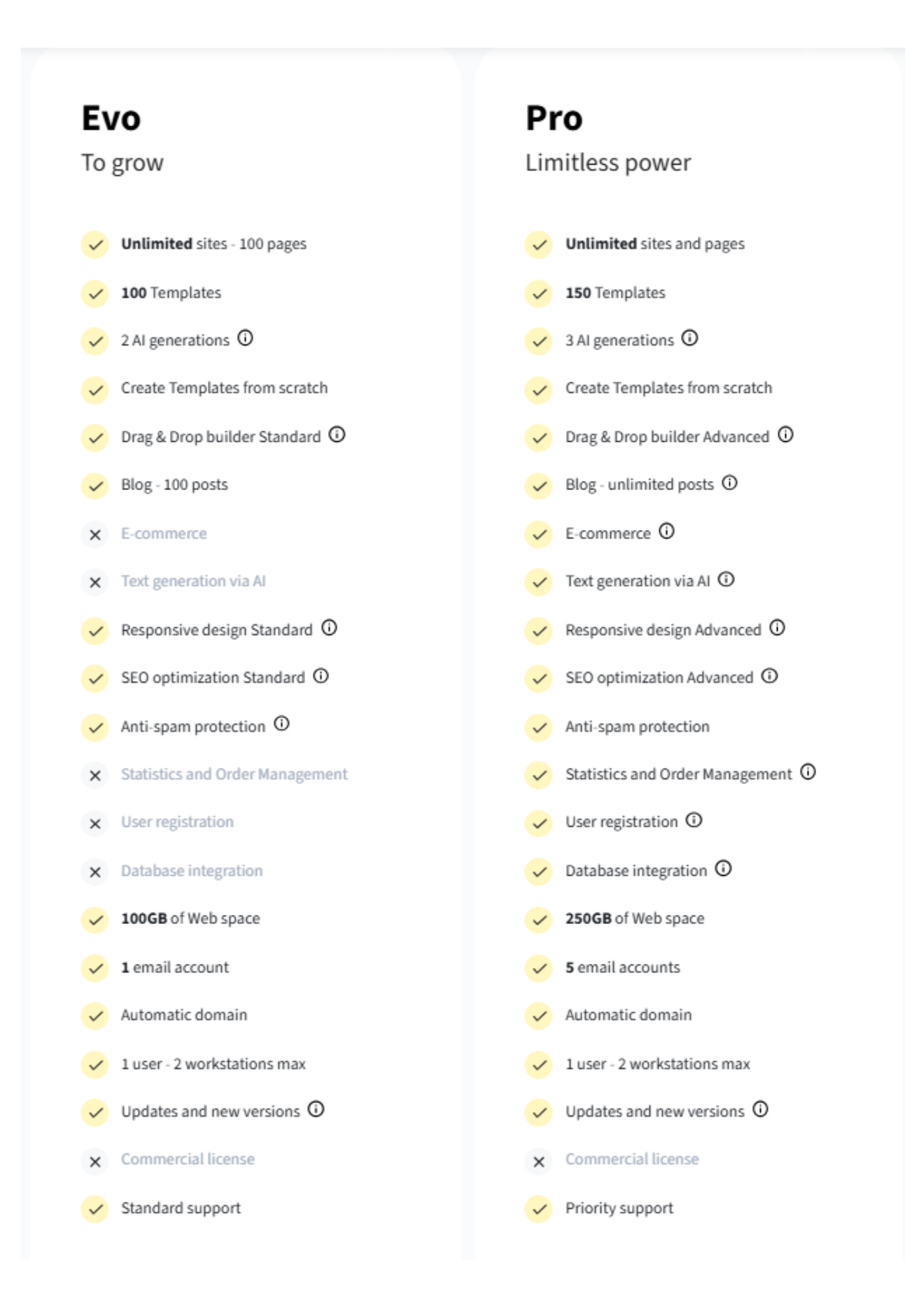This screenshot has height=1307, width=924.
Task: Show info for SEO optimization Standard
Action: 321,676
